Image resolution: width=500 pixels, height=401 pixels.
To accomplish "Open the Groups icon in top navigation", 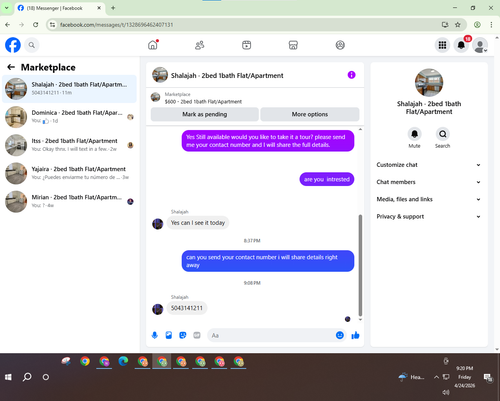I will click(340, 45).
